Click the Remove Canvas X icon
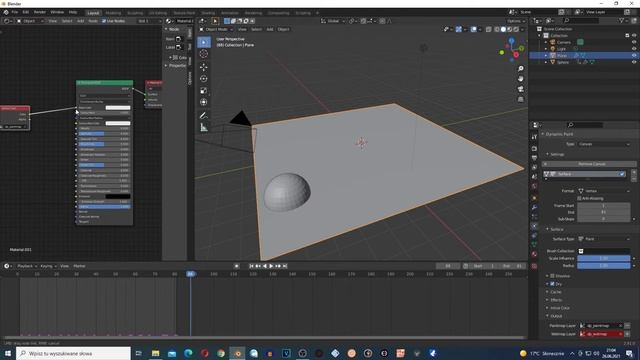Screen dimensions: 640x360 pos(545,164)
